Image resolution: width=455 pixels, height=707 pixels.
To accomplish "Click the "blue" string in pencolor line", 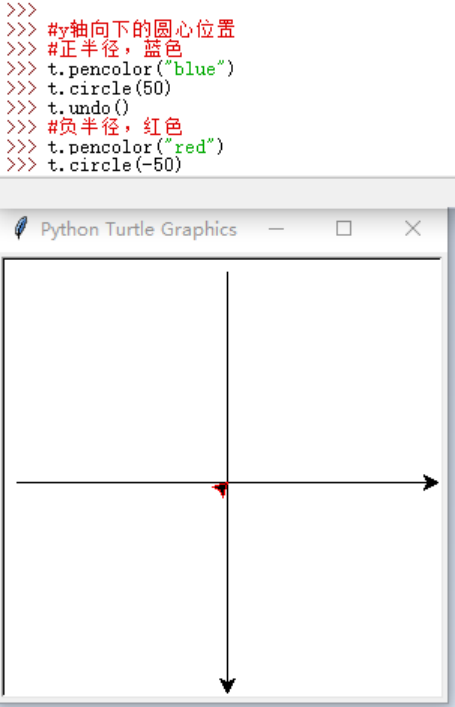I will pyautogui.click(x=195, y=69).
